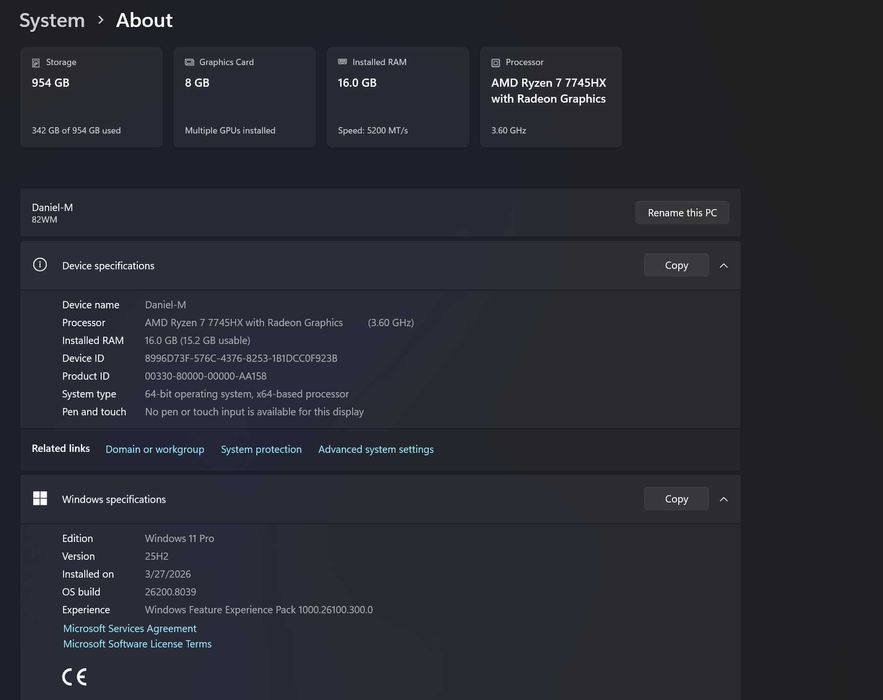Image resolution: width=883 pixels, height=700 pixels.
Task: Go back to System breadcrumb
Action: (x=52, y=20)
